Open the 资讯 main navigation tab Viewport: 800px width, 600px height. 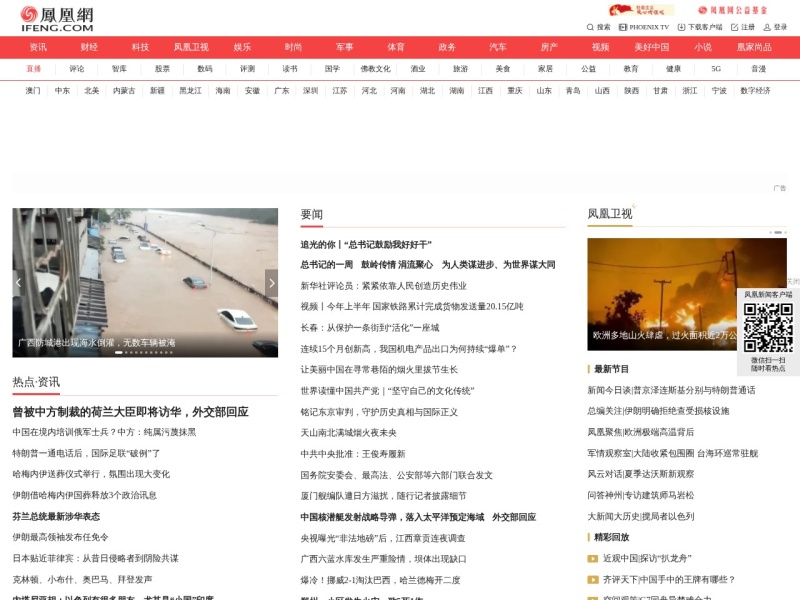(x=38, y=47)
